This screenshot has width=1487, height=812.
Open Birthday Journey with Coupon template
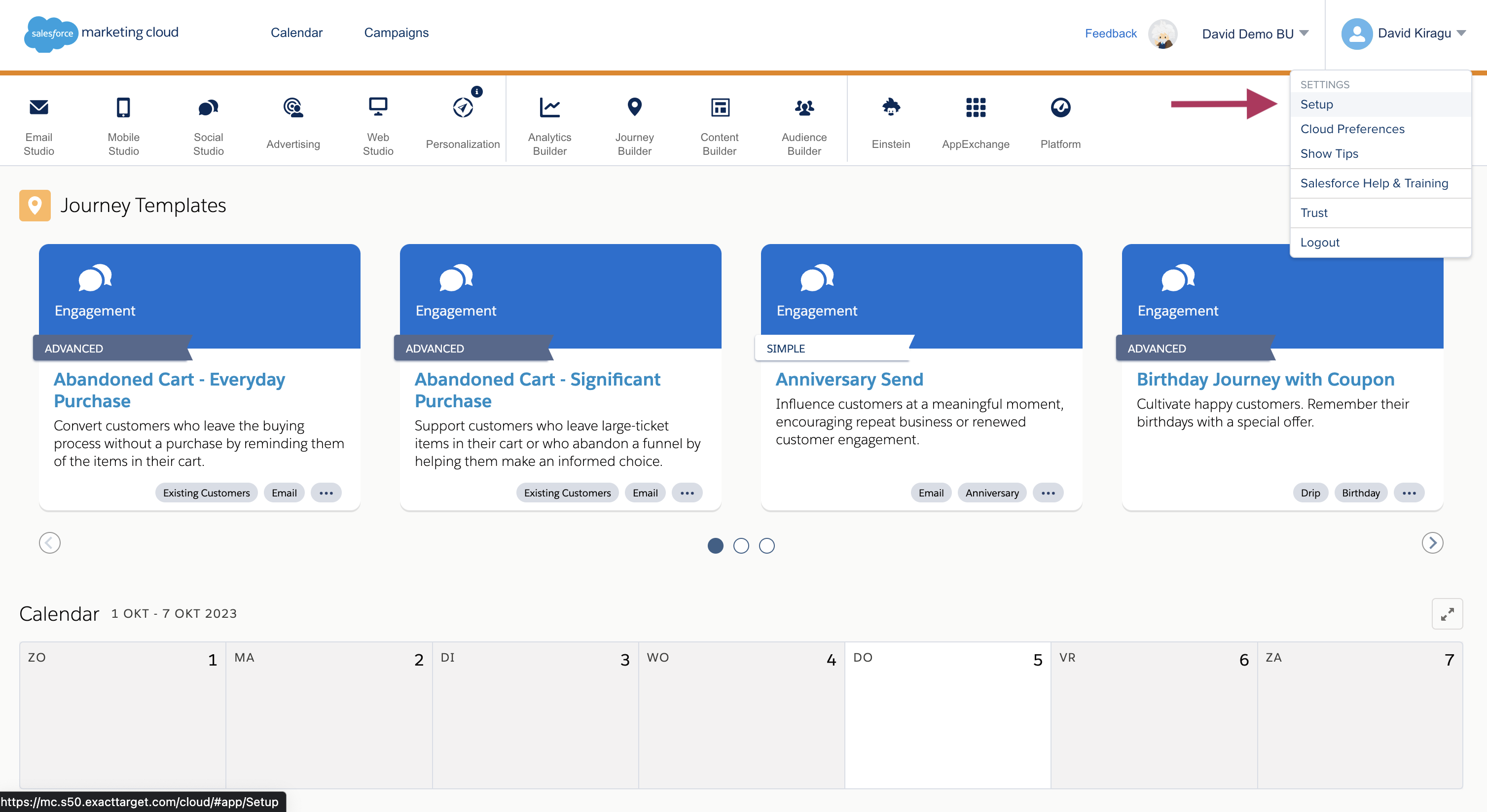click(1266, 379)
